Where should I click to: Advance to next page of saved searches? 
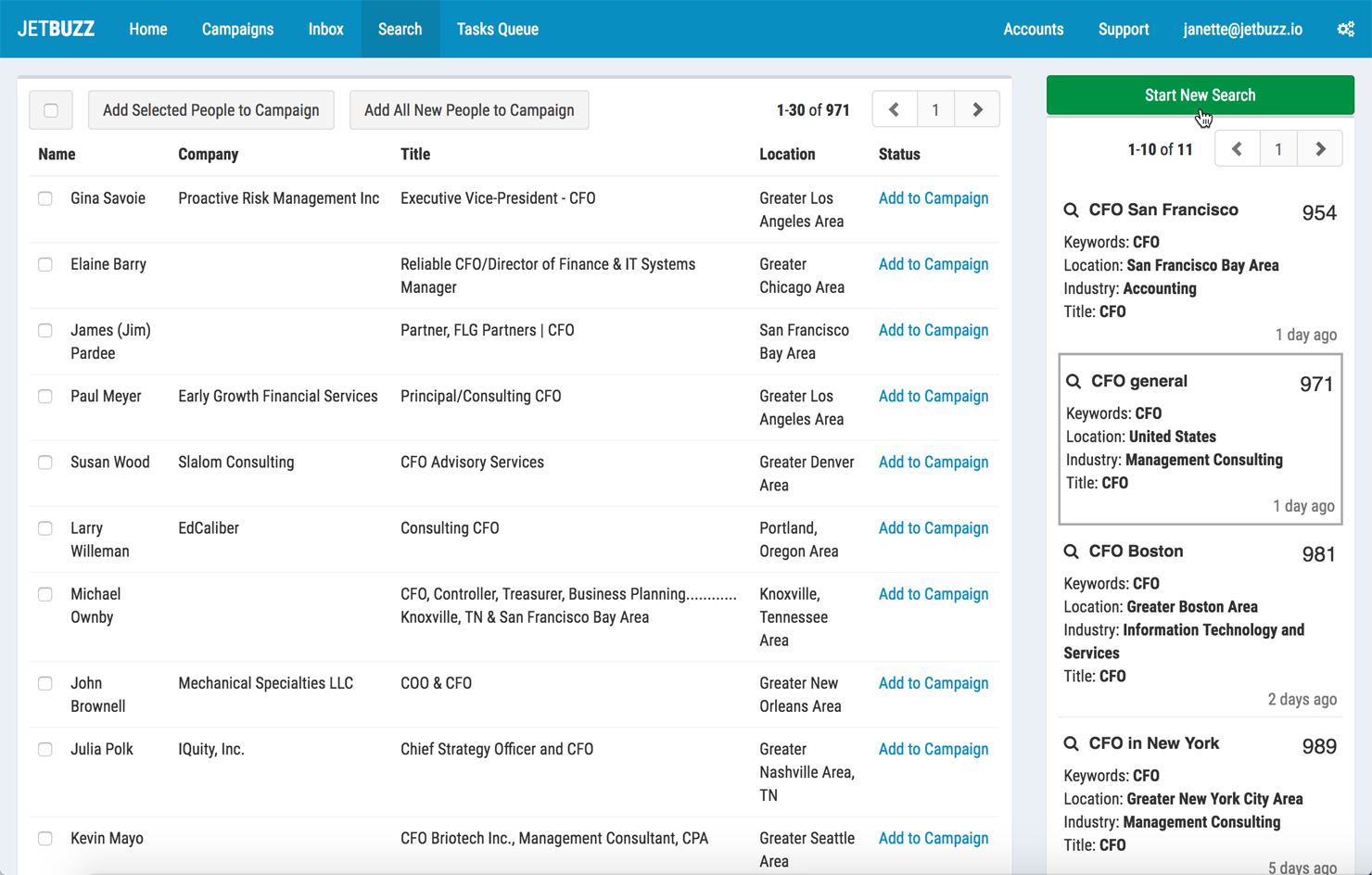pyautogui.click(x=1319, y=148)
